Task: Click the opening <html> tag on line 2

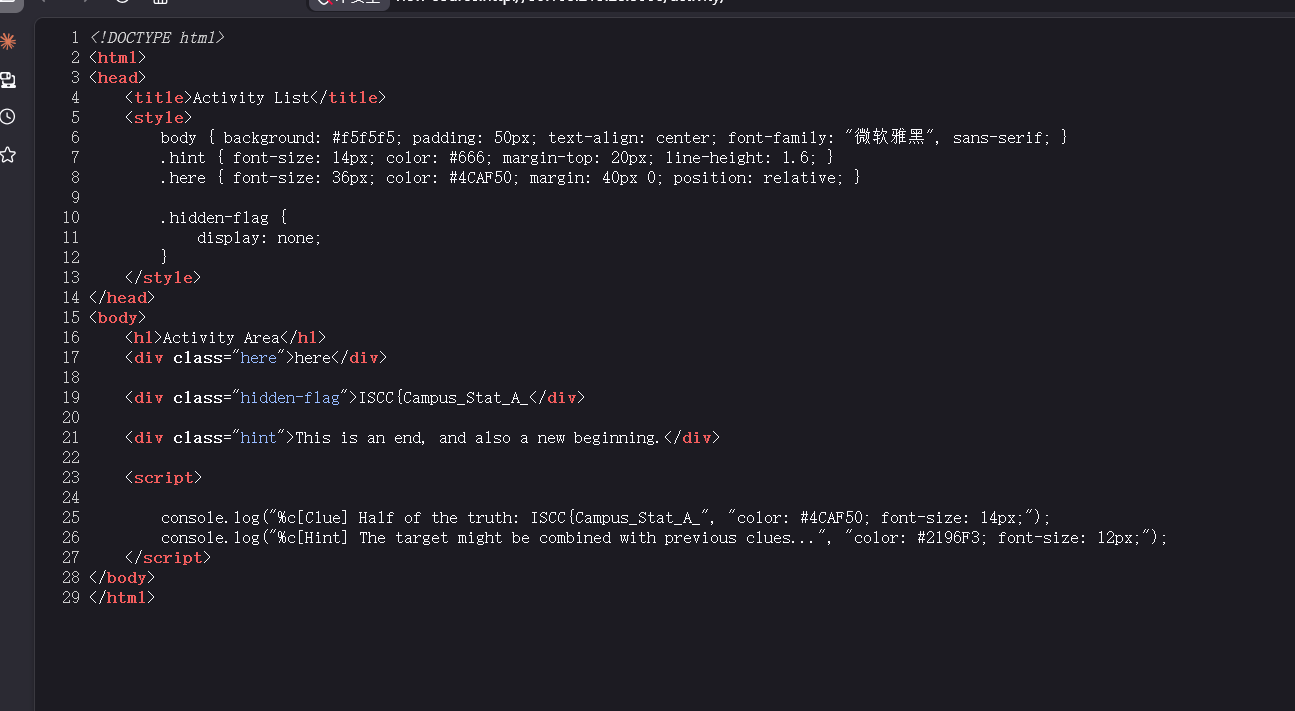Action: (117, 58)
